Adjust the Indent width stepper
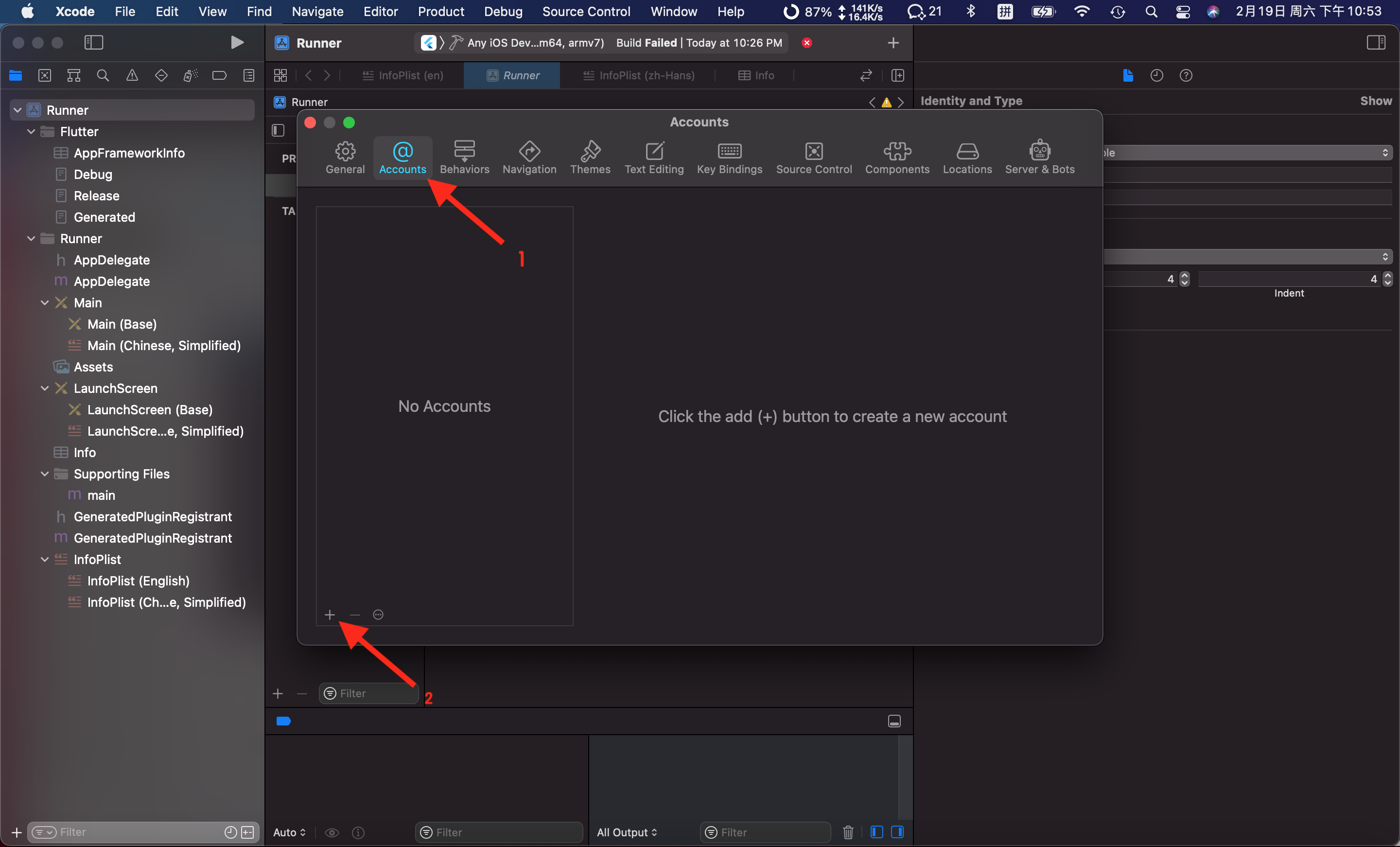The image size is (1400, 847). coord(1387,279)
